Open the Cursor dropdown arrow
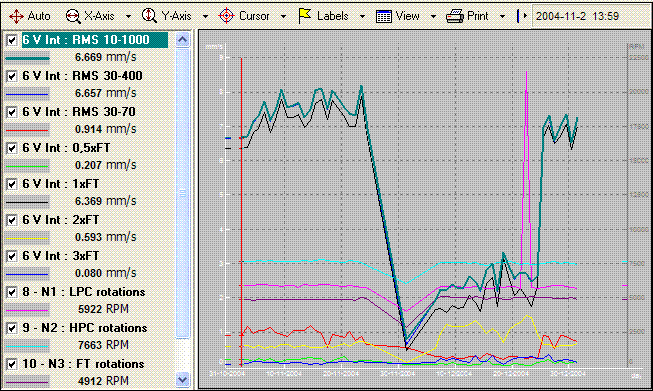The width and height of the screenshot is (653, 391). pyautogui.click(x=284, y=17)
